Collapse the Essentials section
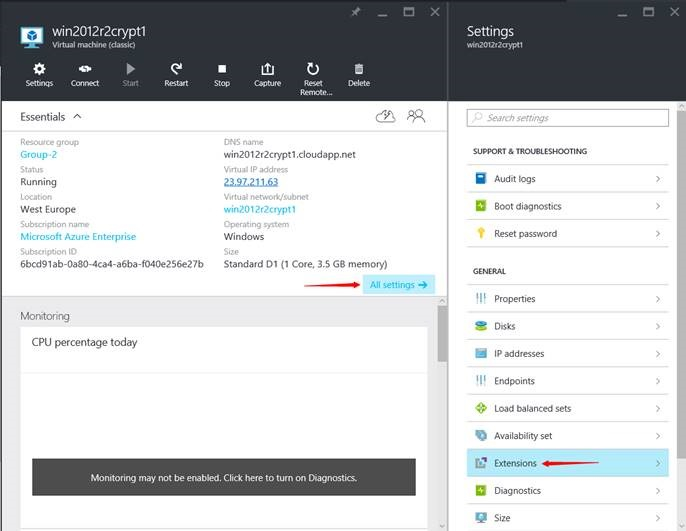686x531 pixels. point(78,117)
